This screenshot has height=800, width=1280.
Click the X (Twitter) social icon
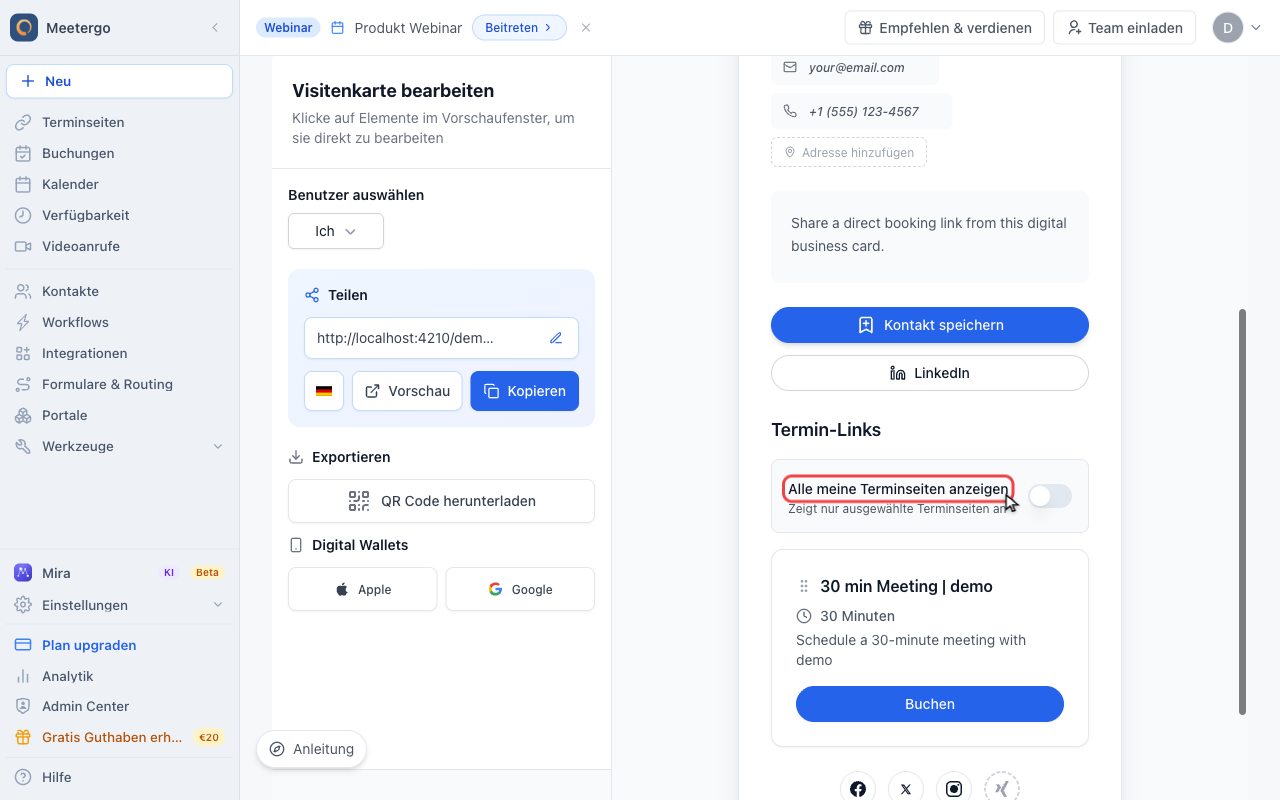[x=906, y=789]
